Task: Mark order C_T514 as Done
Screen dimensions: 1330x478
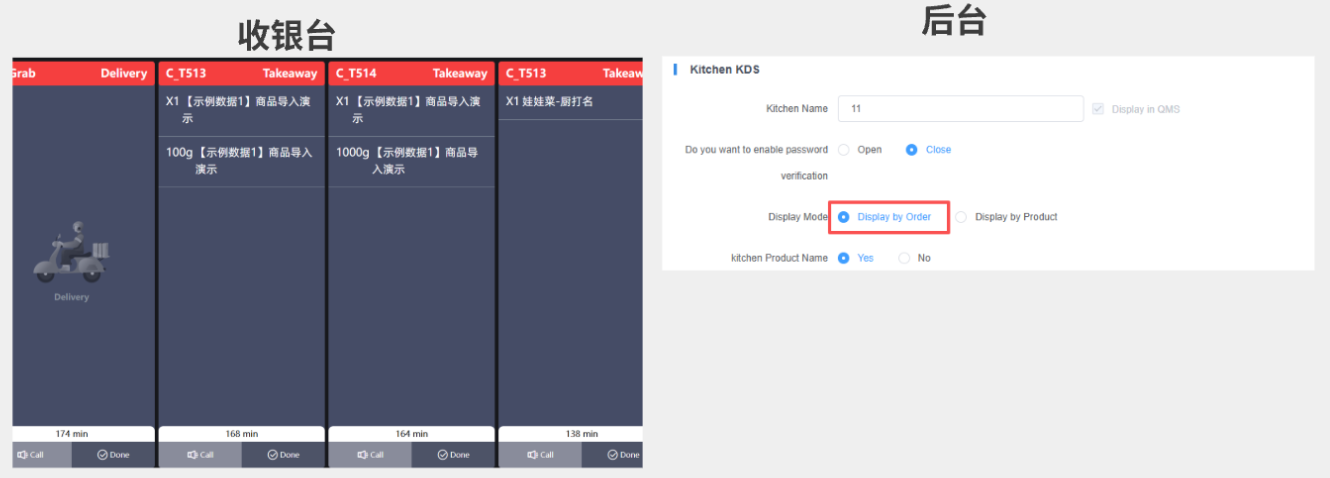Action: (452, 455)
